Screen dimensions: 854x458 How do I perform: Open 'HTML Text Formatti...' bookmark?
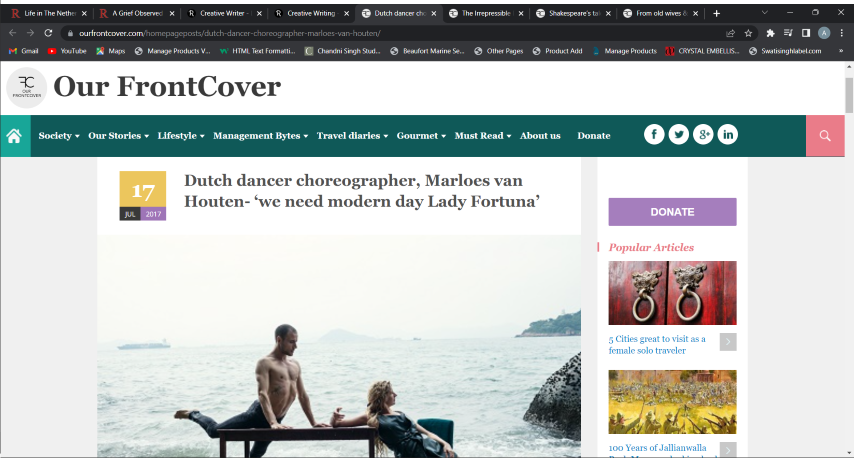pyautogui.click(x=257, y=51)
